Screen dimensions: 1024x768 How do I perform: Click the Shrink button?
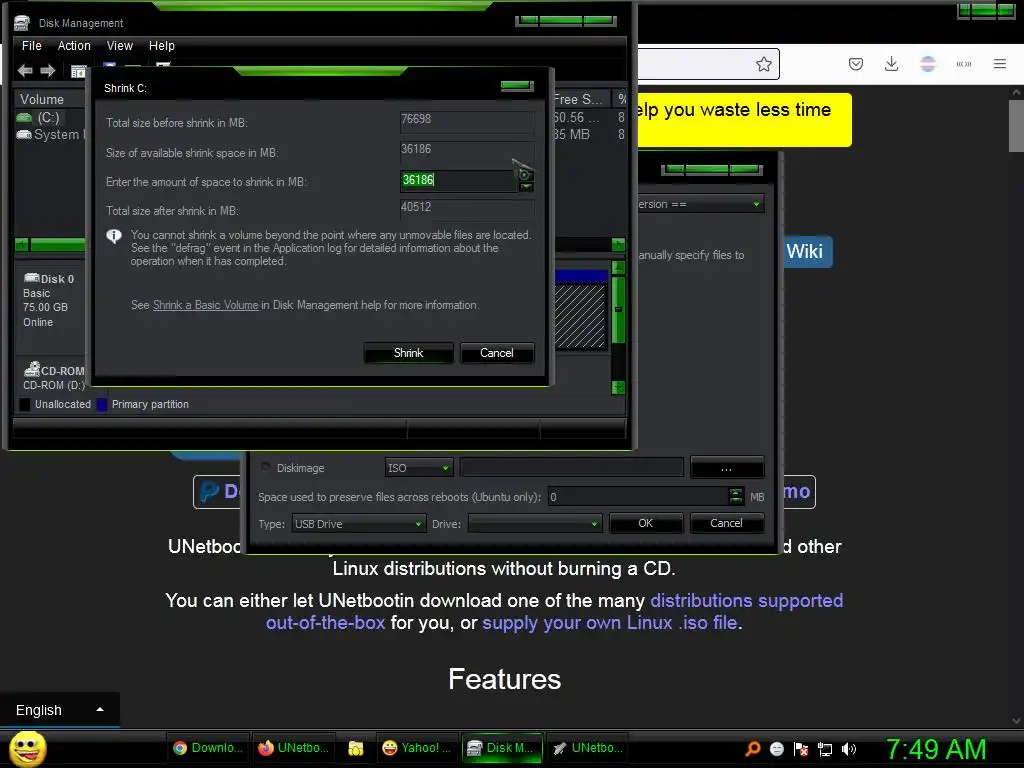[x=408, y=353]
